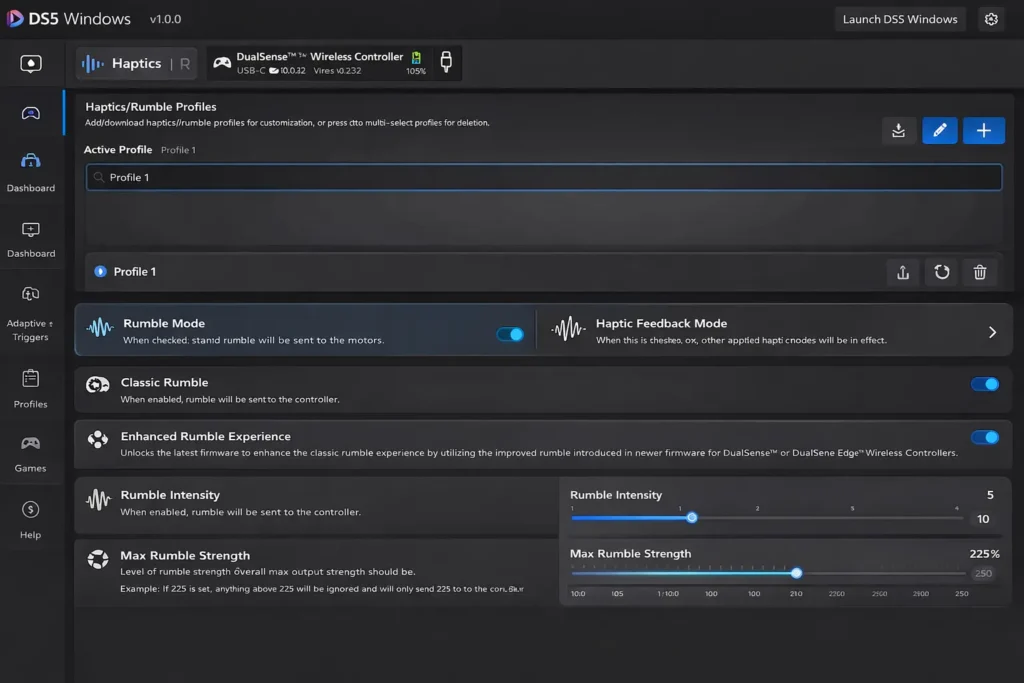Toggle the Rumble Mode switch
The image size is (1024, 683).
(510, 334)
